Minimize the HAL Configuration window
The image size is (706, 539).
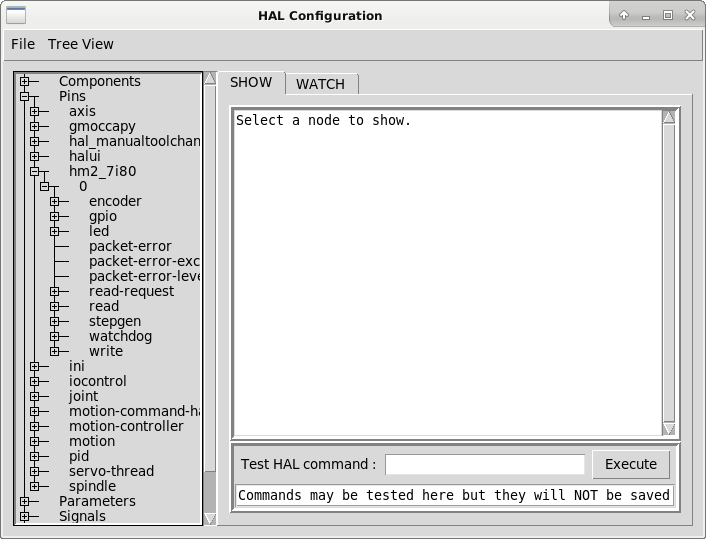click(x=646, y=16)
